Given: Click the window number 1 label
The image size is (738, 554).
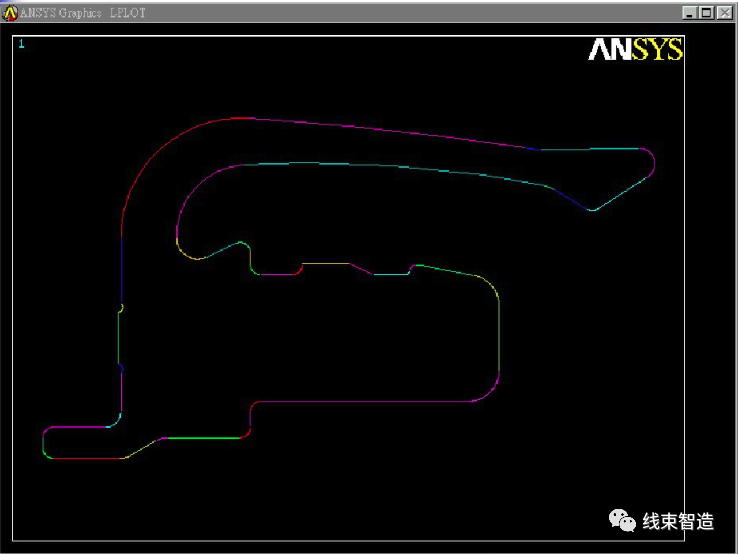Looking at the screenshot, I should pos(21,44).
